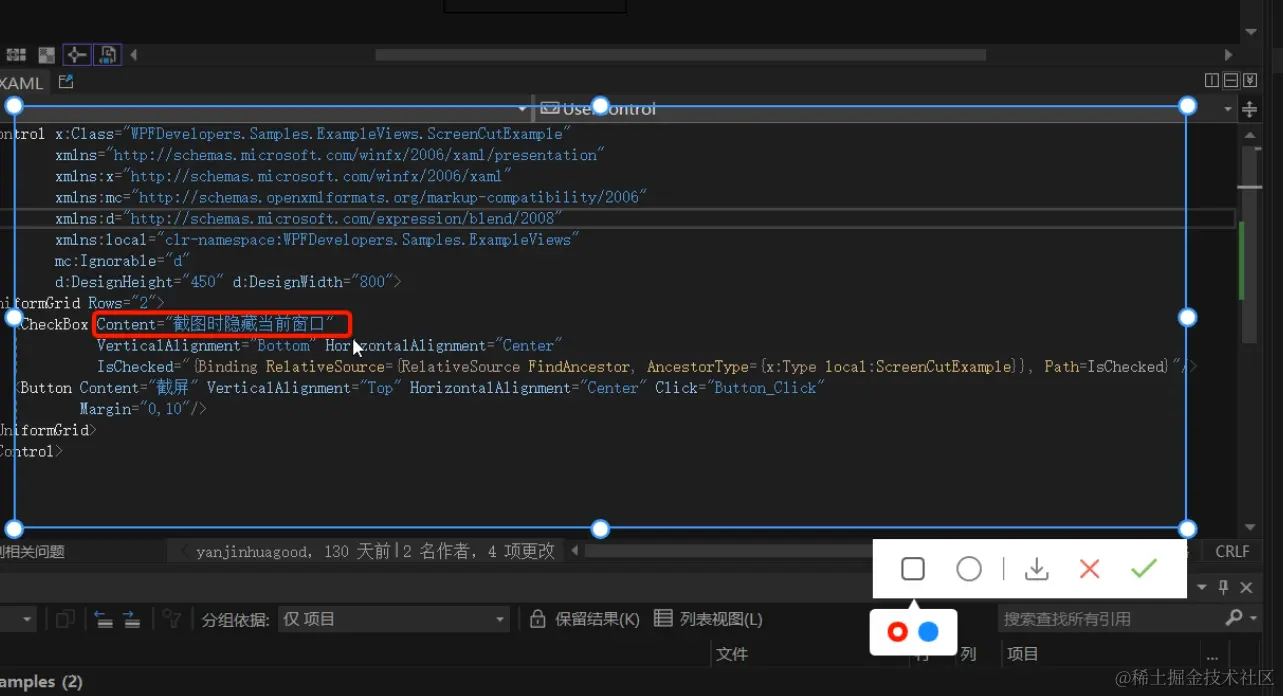The height and width of the screenshot is (696, 1283).
Task: Click the Content="截图时隐藏当前窗口" attribute text
Action: (215, 324)
